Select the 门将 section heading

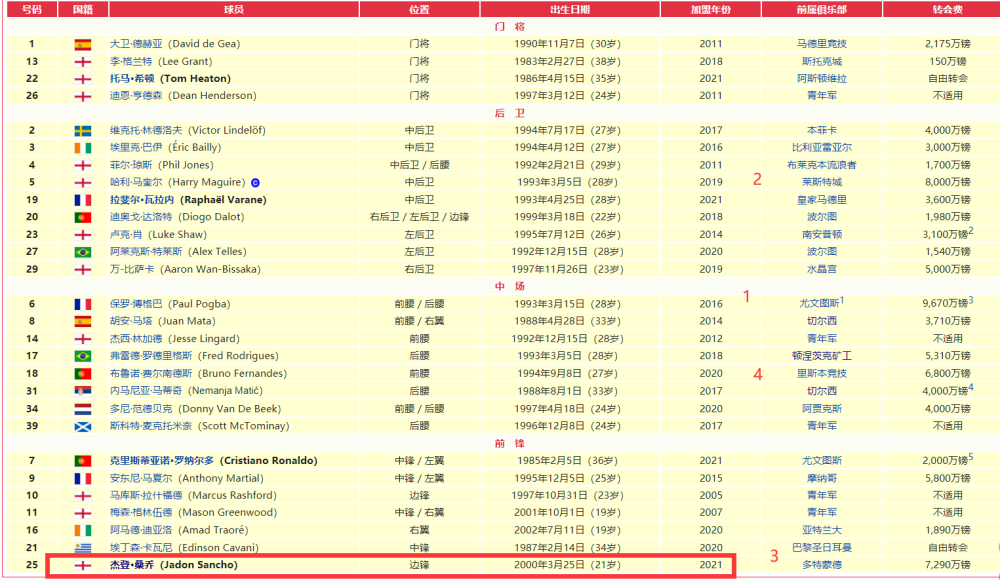[x=510, y=27]
